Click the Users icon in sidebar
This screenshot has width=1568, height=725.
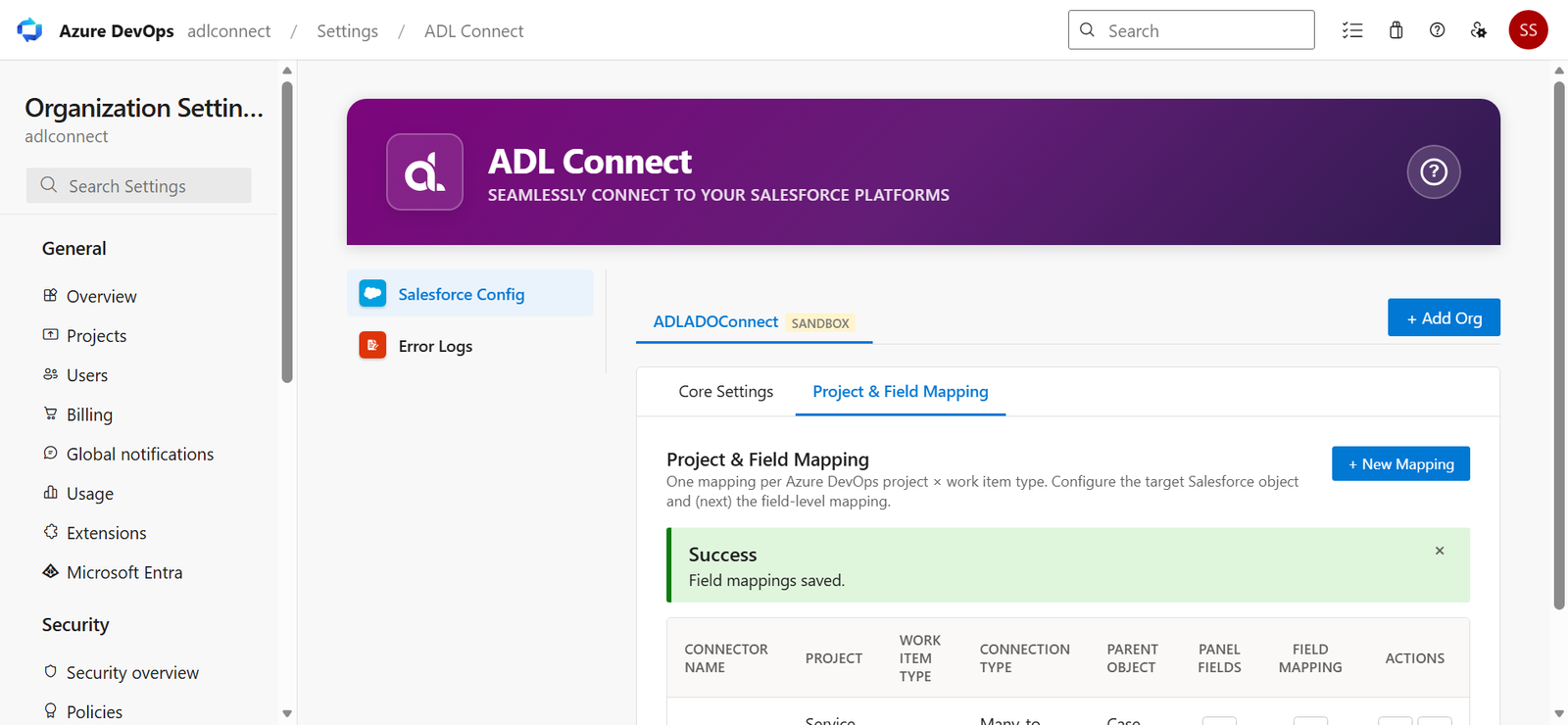pyautogui.click(x=50, y=374)
